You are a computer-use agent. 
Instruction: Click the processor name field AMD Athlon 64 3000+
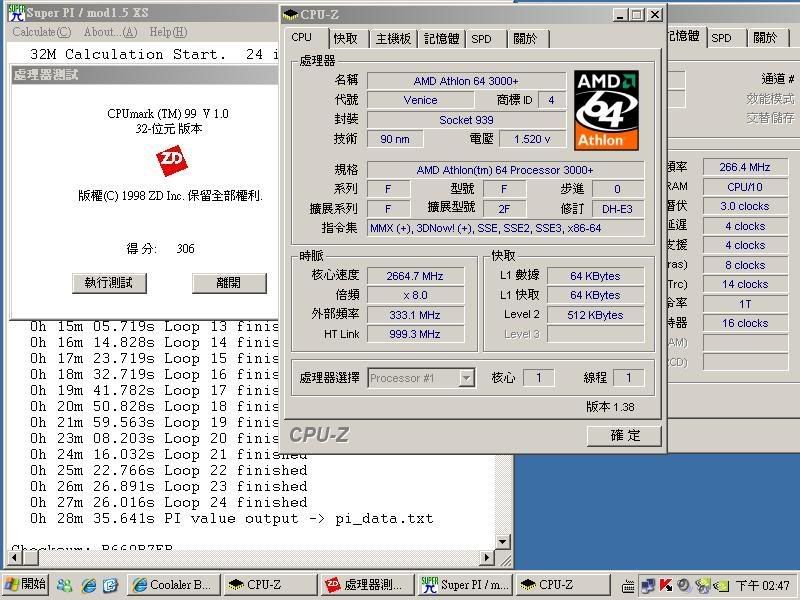(466, 81)
